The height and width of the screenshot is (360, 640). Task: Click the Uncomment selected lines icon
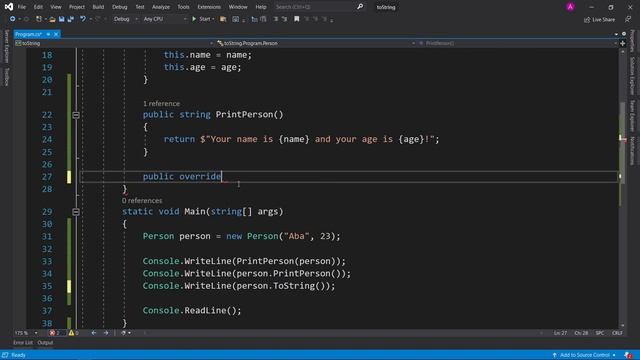click(x=284, y=19)
